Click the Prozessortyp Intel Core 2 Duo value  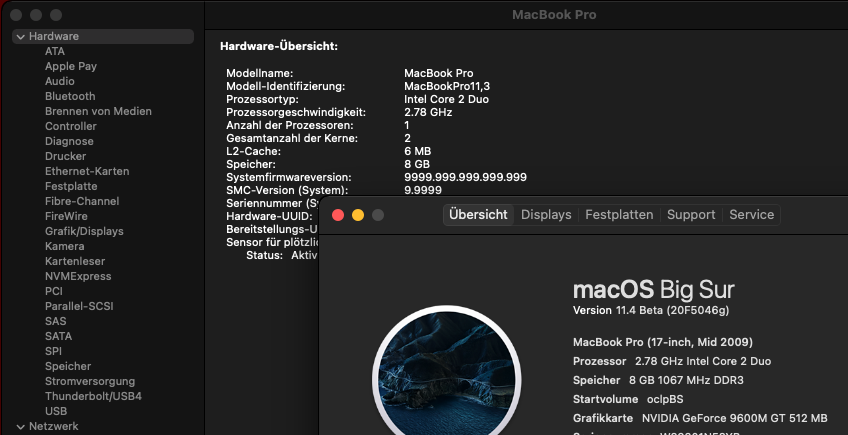(446, 100)
